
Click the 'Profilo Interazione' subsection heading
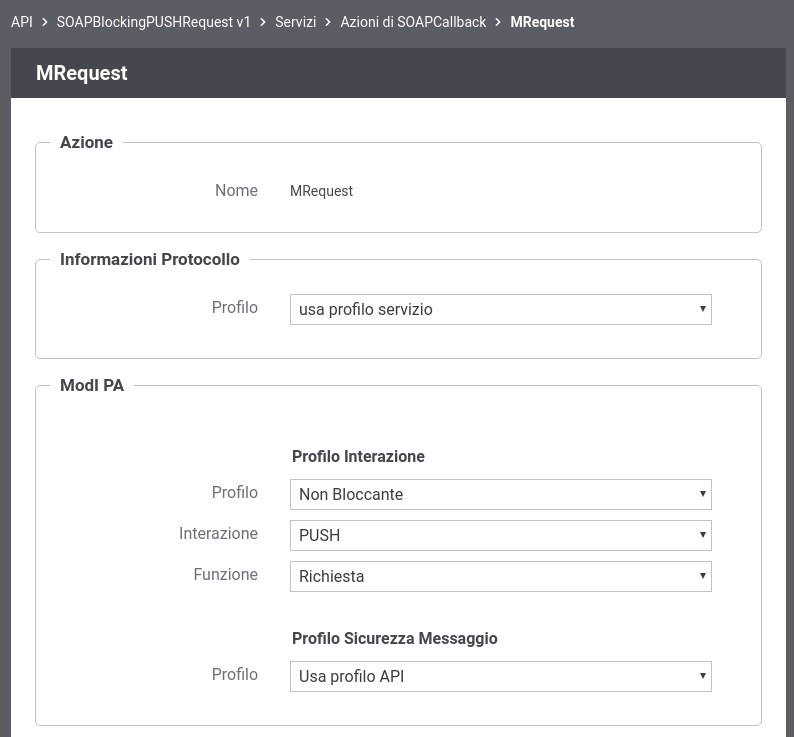point(359,456)
